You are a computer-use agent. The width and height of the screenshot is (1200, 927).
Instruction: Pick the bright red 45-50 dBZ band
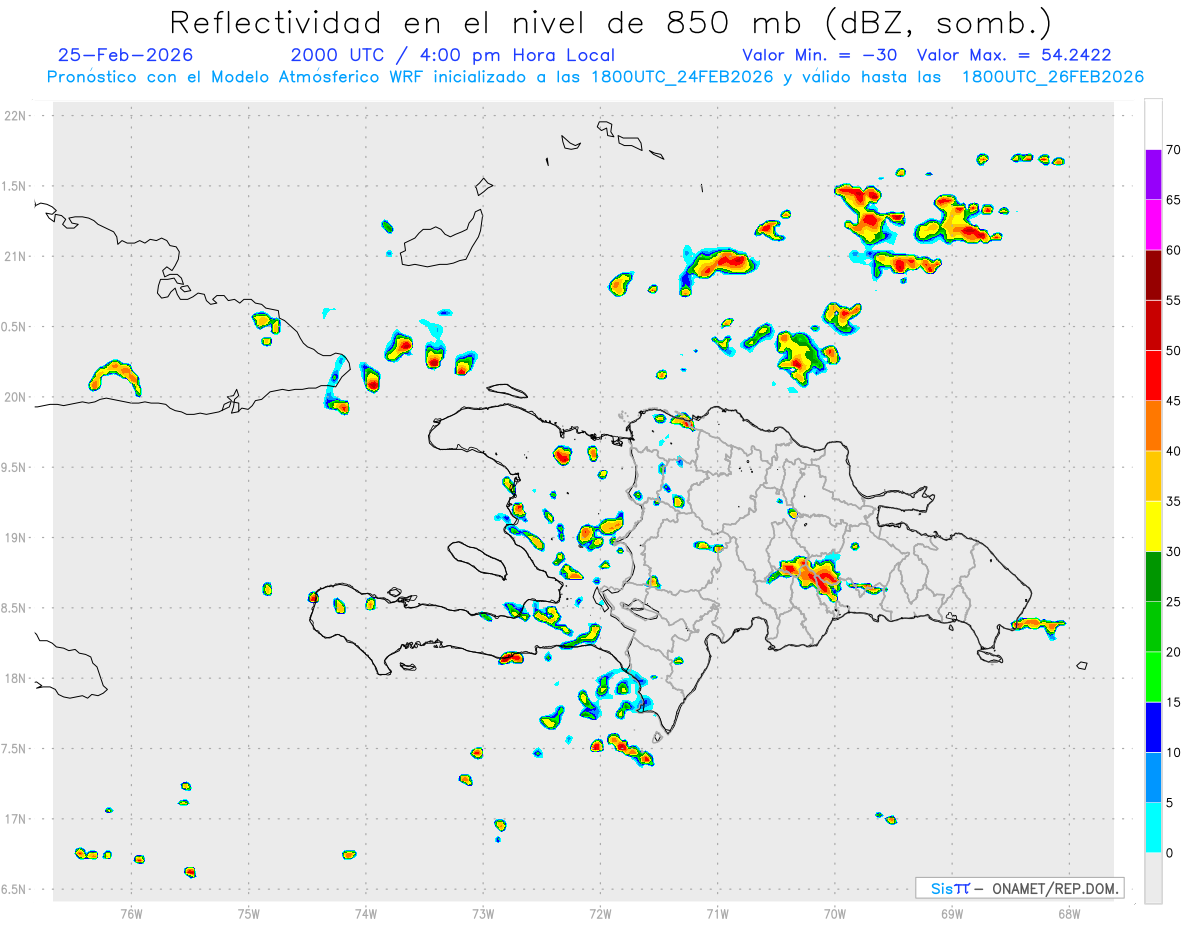[x=1153, y=375]
